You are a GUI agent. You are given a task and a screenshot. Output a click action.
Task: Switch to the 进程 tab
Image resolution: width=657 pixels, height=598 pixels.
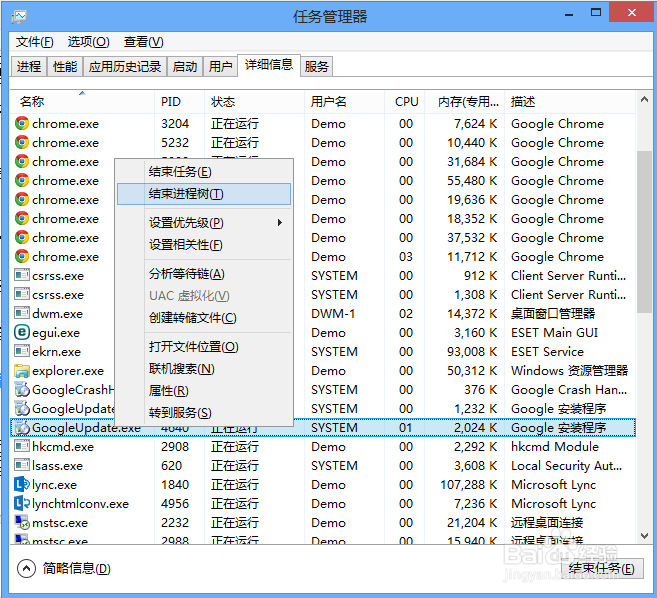pyautogui.click(x=29, y=66)
